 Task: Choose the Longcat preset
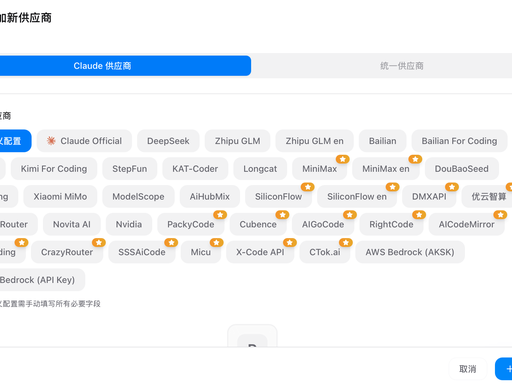pyautogui.click(x=260, y=169)
